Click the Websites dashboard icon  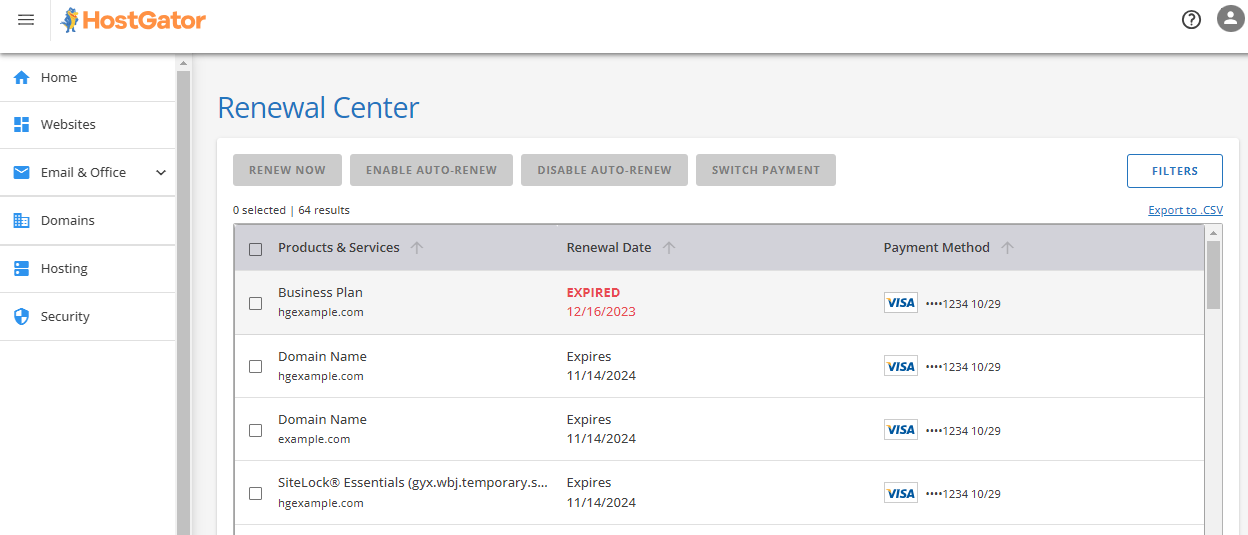pyautogui.click(x=21, y=125)
